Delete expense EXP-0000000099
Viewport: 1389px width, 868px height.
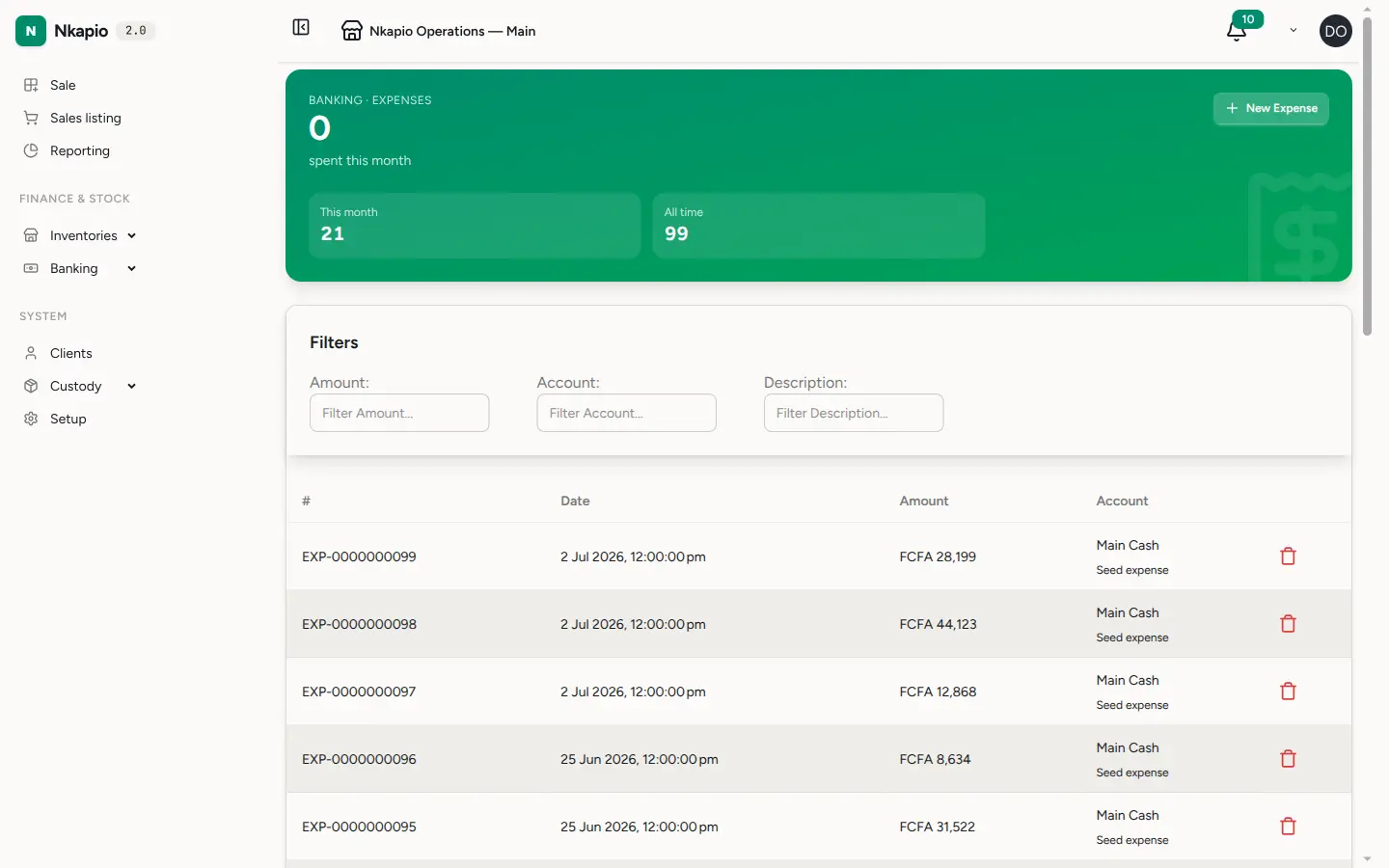pos(1288,556)
